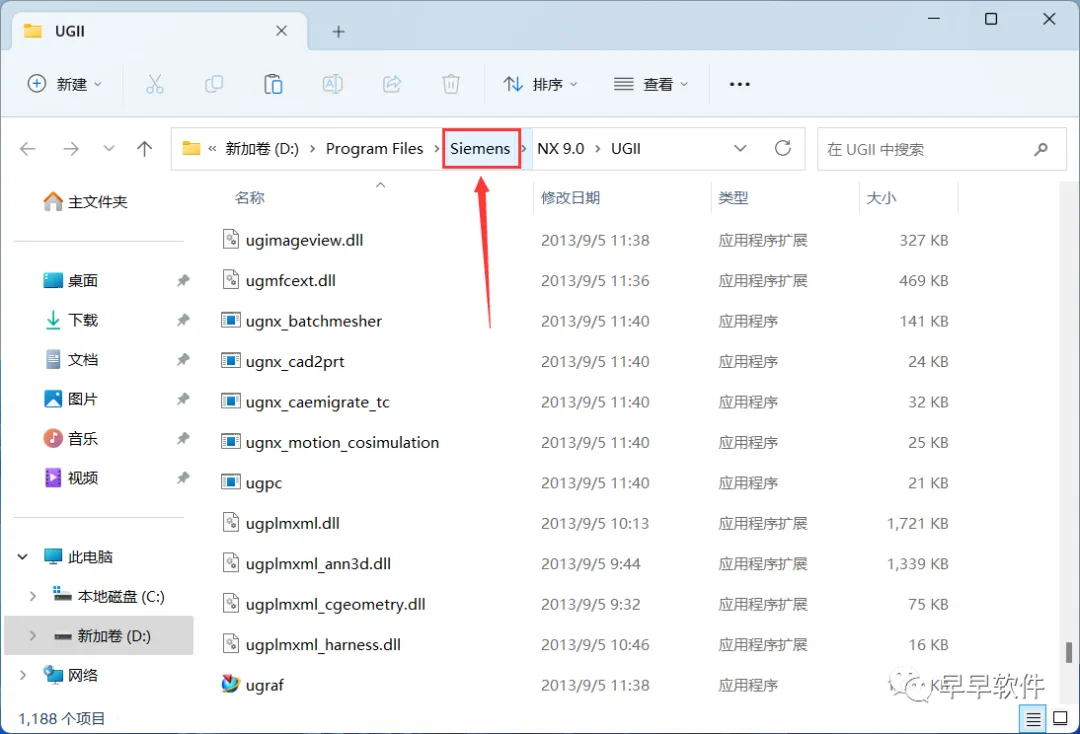Select file ugmfcext.dll

point(290,280)
